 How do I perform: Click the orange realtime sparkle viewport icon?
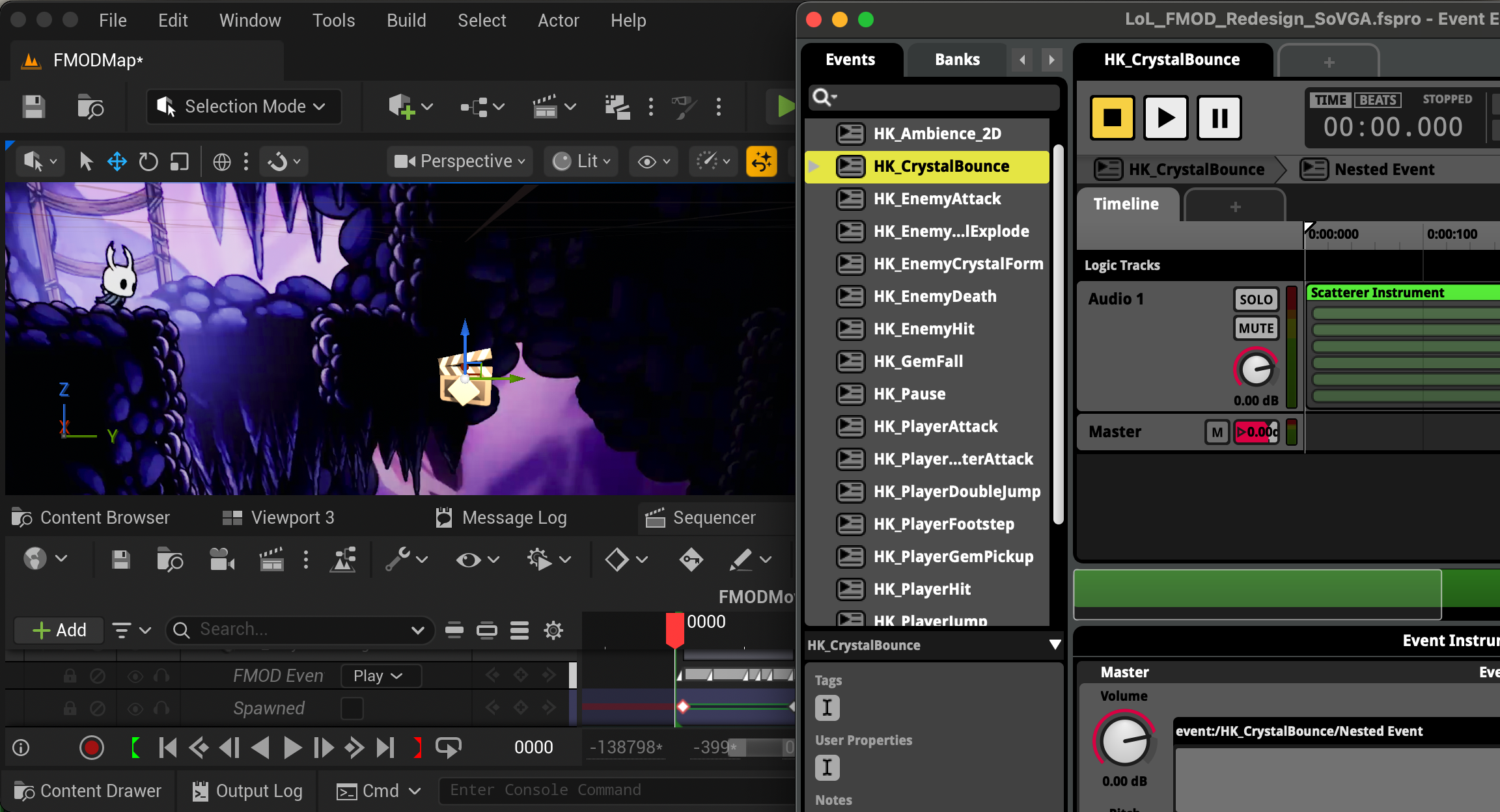pyautogui.click(x=762, y=161)
